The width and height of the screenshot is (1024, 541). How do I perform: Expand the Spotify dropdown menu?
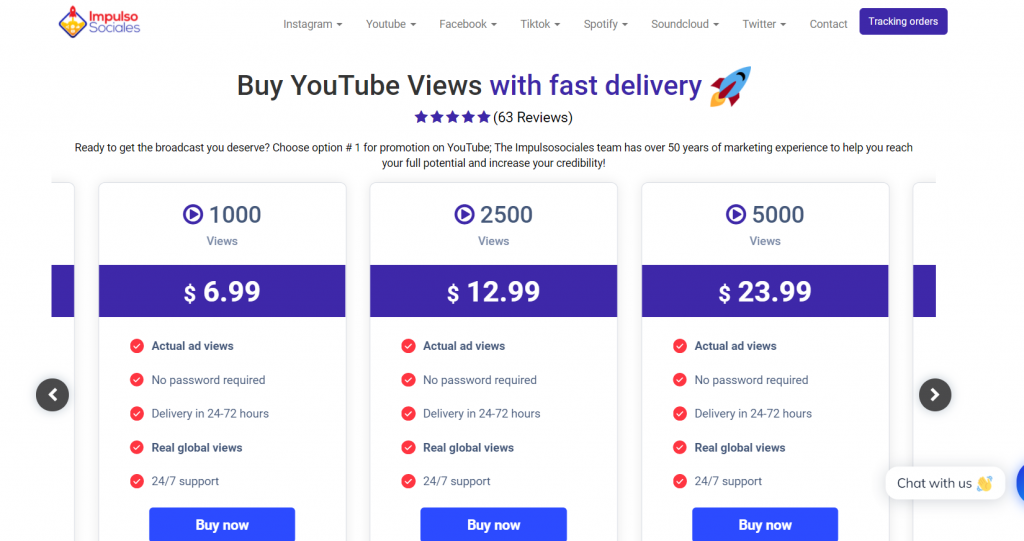pyautogui.click(x=605, y=24)
